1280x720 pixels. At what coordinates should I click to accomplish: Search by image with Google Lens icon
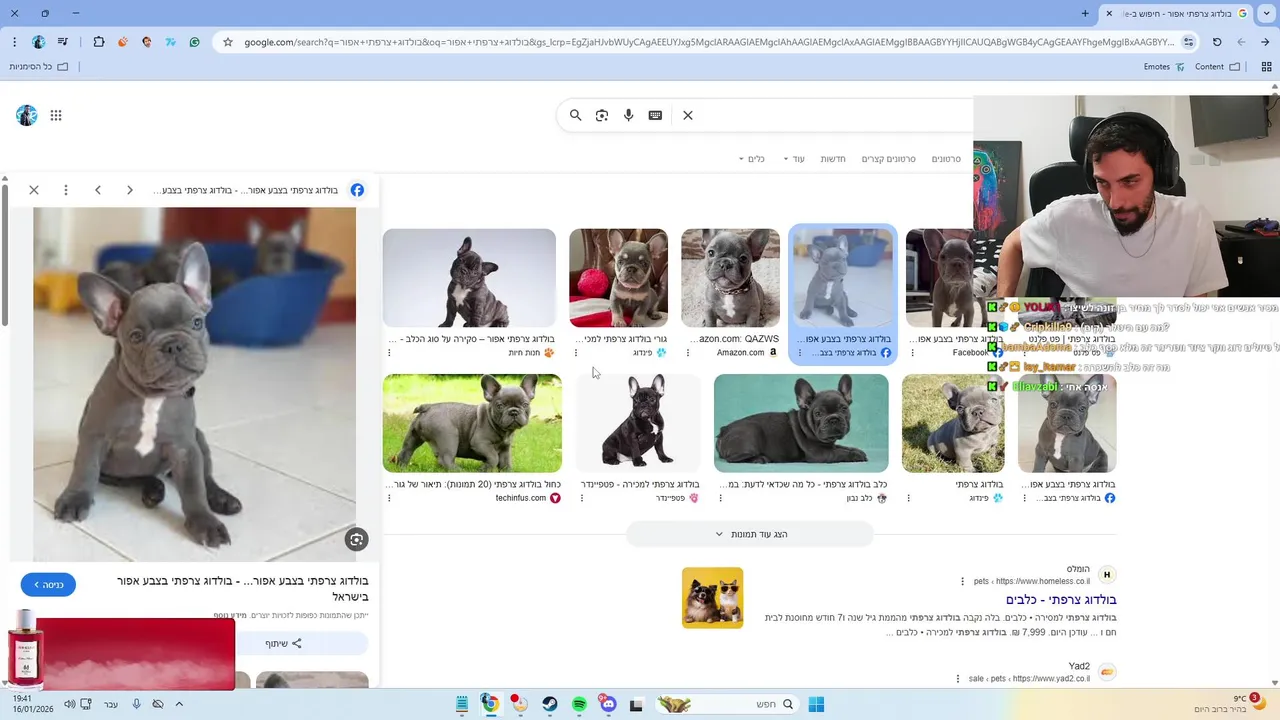602,115
